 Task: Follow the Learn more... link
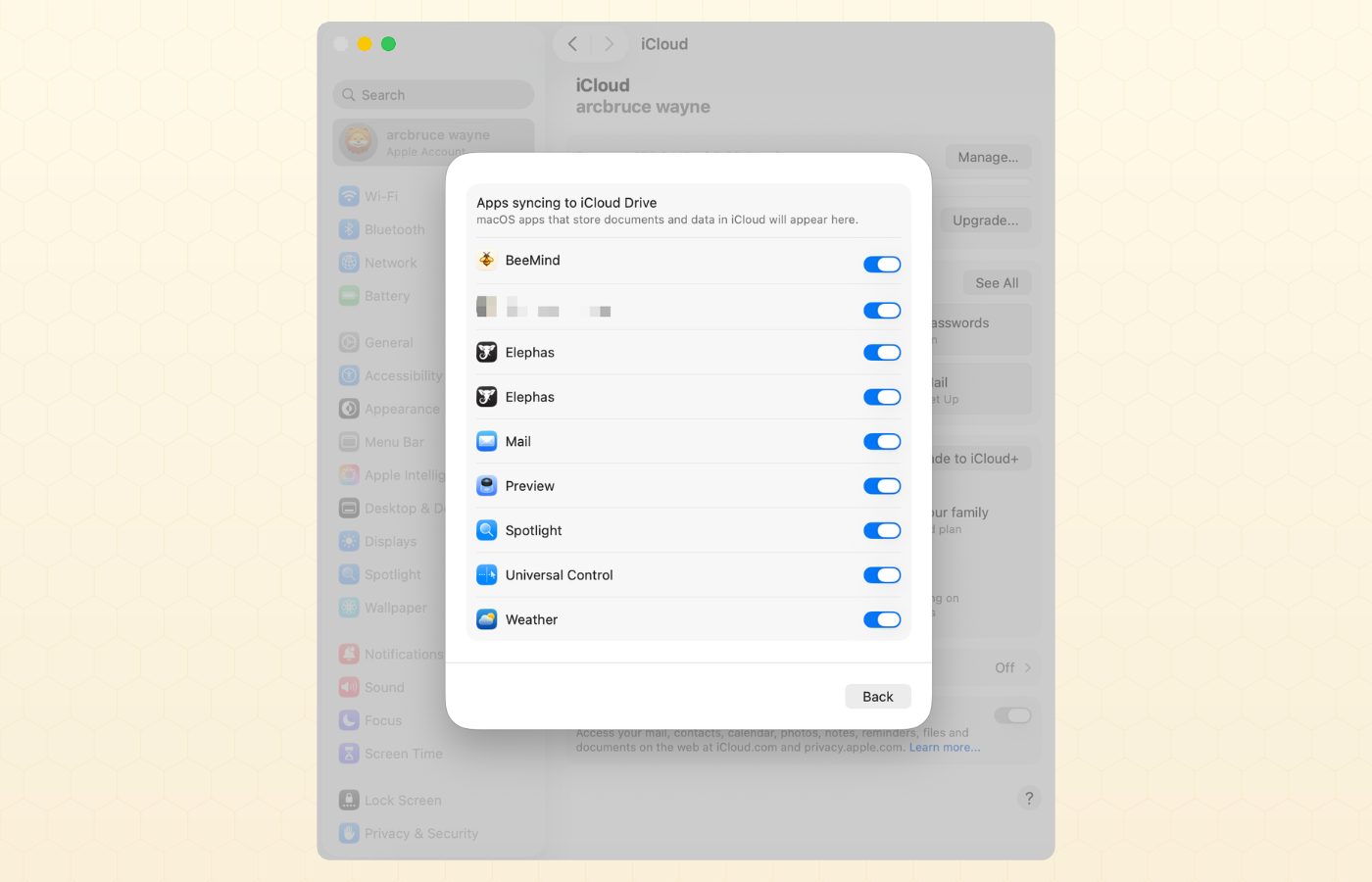pos(945,747)
